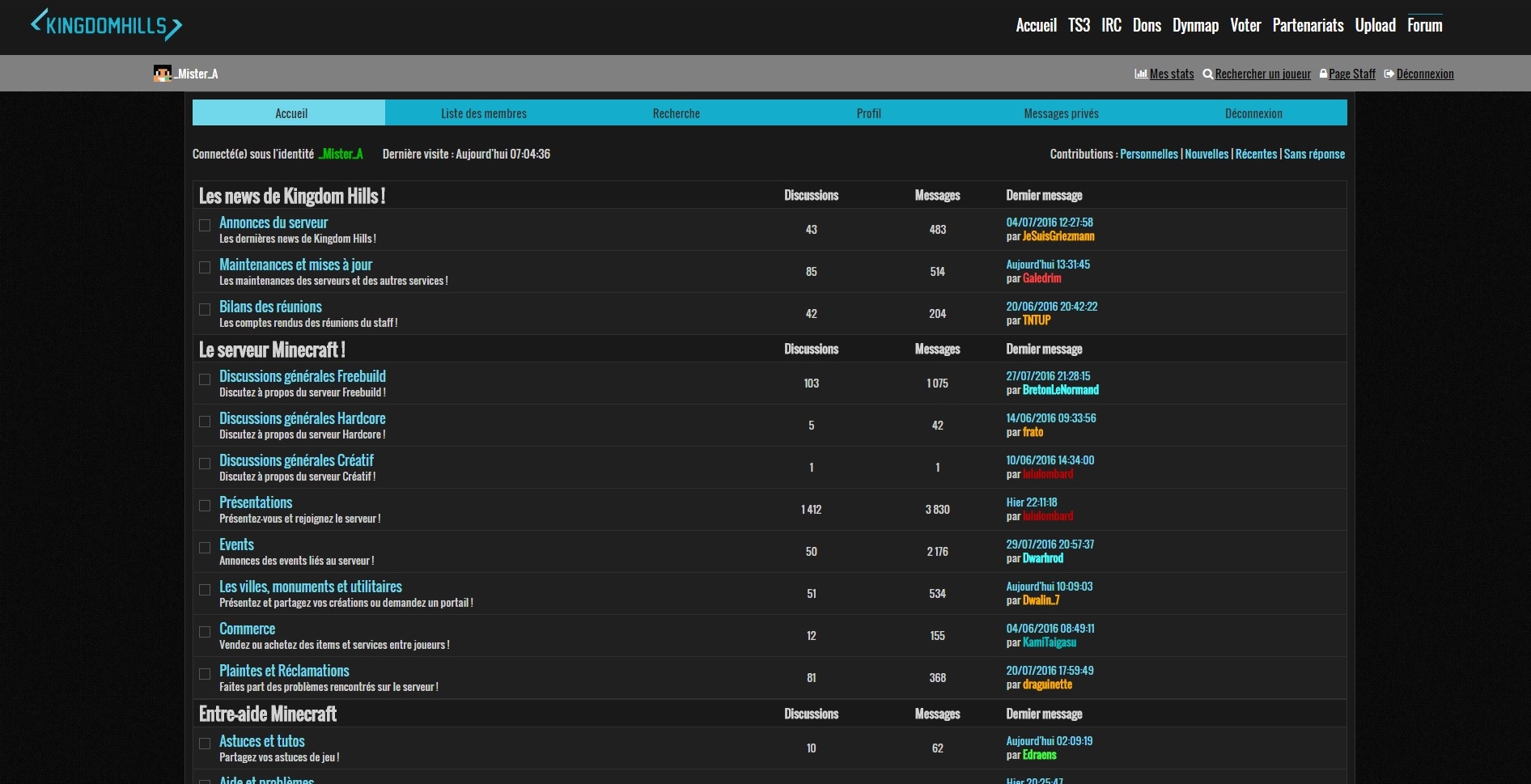Click status box next to Commerce
Image resolution: width=1531 pixels, height=784 pixels.
205,632
